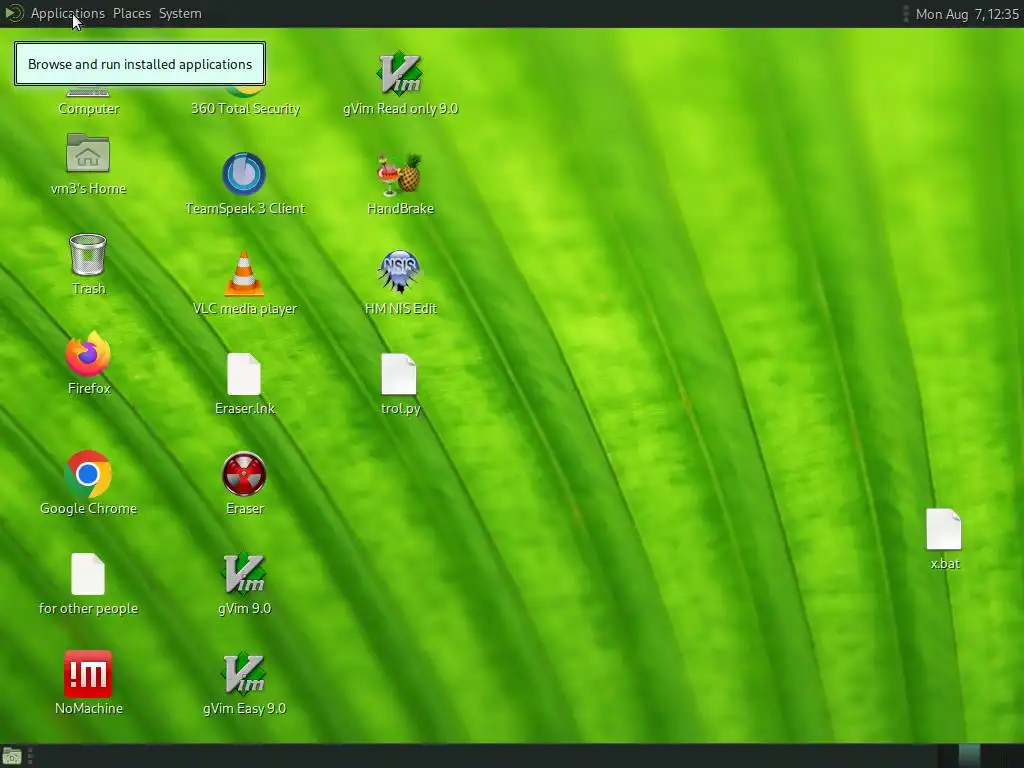The width and height of the screenshot is (1024, 768).
Task: Select the Trash icon
Action: (88, 254)
